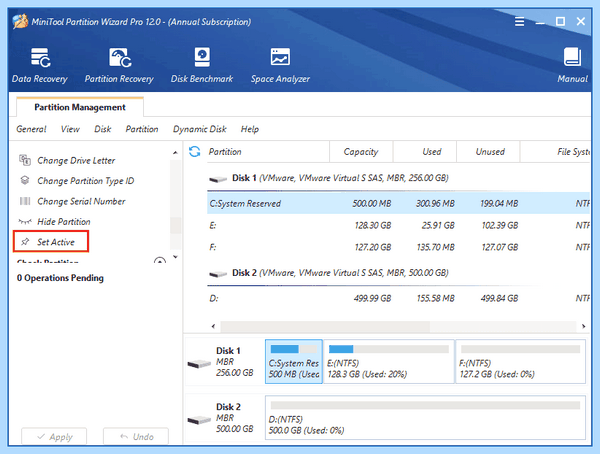Open the Help menu

click(249, 129)
